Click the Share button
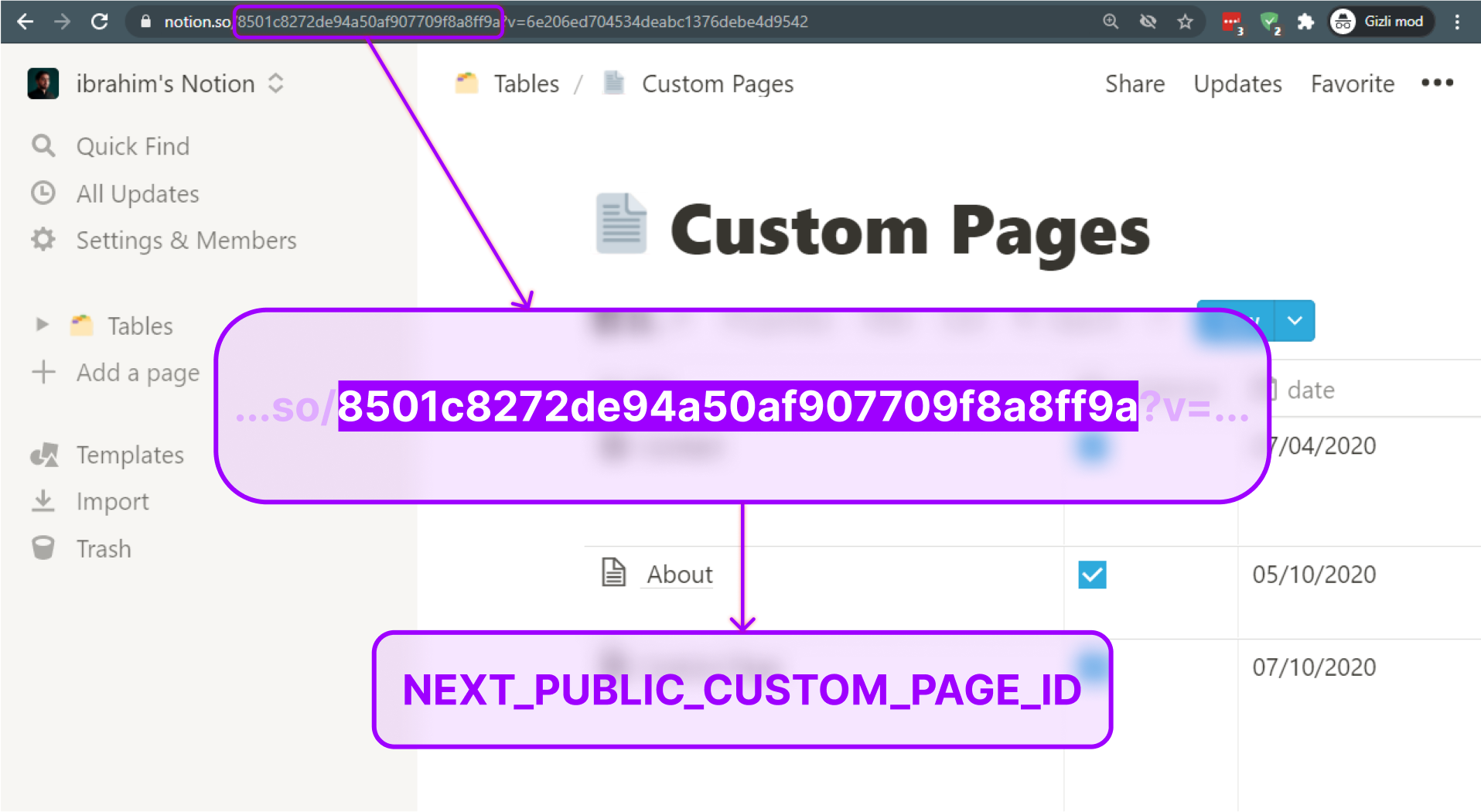1481x812 pixels. [1135, 84]
